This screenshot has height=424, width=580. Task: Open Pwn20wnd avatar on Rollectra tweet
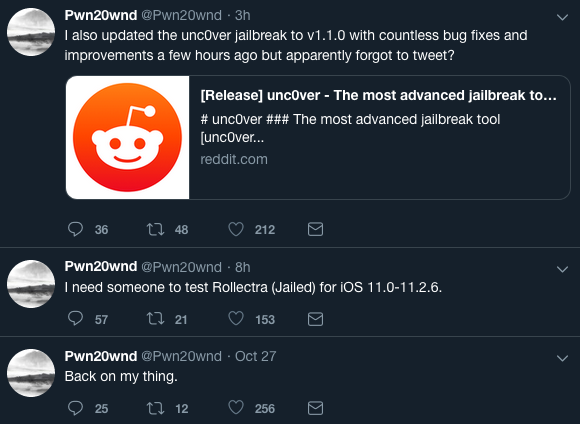(x=31, y=284)
